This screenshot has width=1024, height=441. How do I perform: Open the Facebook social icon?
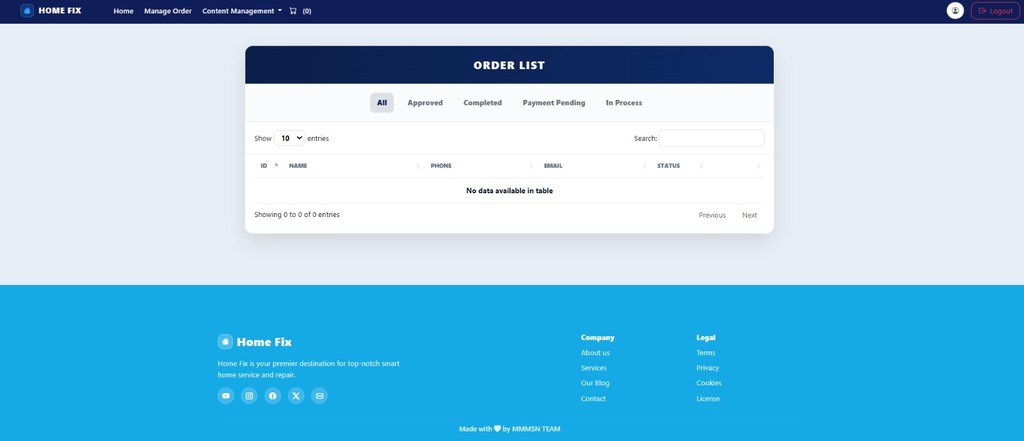click(x=272, y=395)
